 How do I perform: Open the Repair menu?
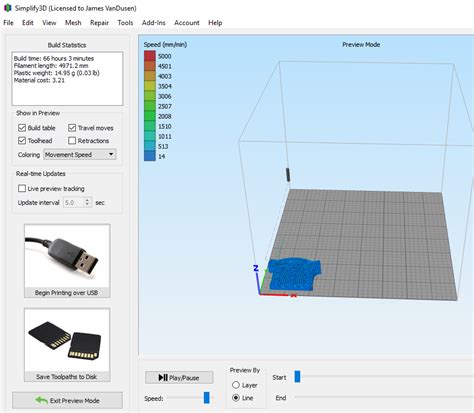99,23
